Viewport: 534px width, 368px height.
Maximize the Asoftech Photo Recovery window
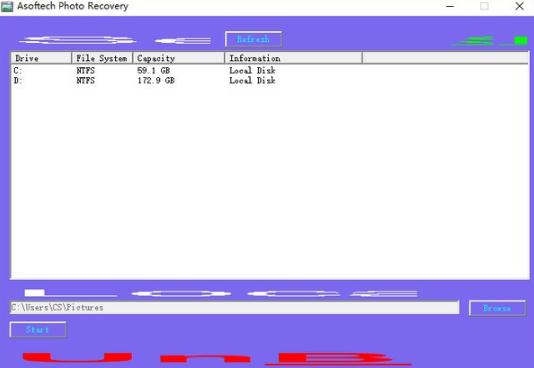(484, 6)
